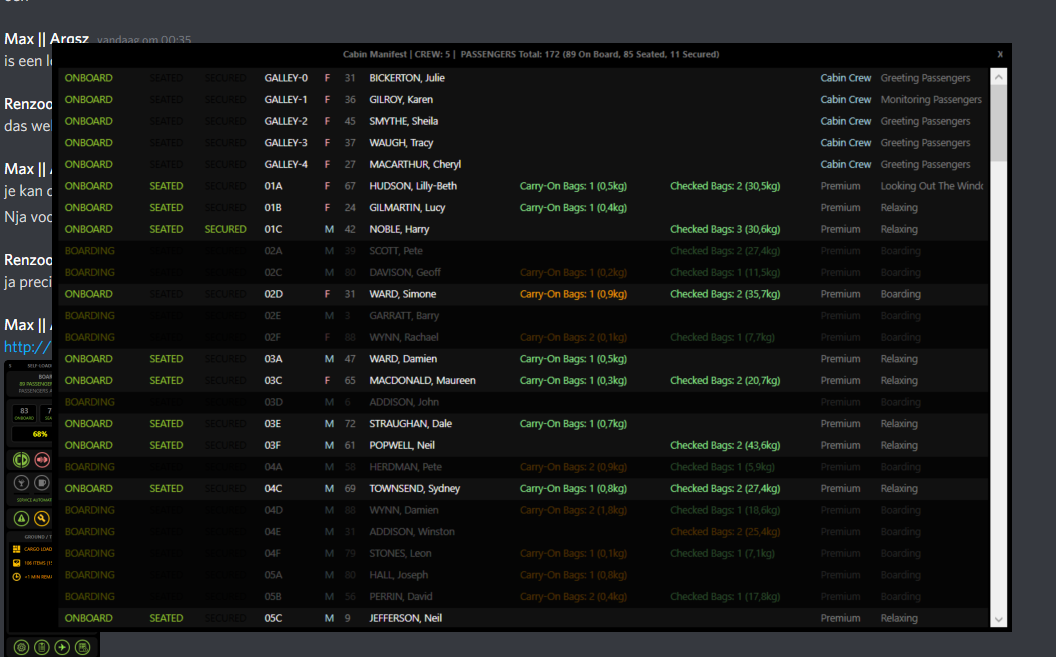Click the green door icon in side panel

(20, 460)
